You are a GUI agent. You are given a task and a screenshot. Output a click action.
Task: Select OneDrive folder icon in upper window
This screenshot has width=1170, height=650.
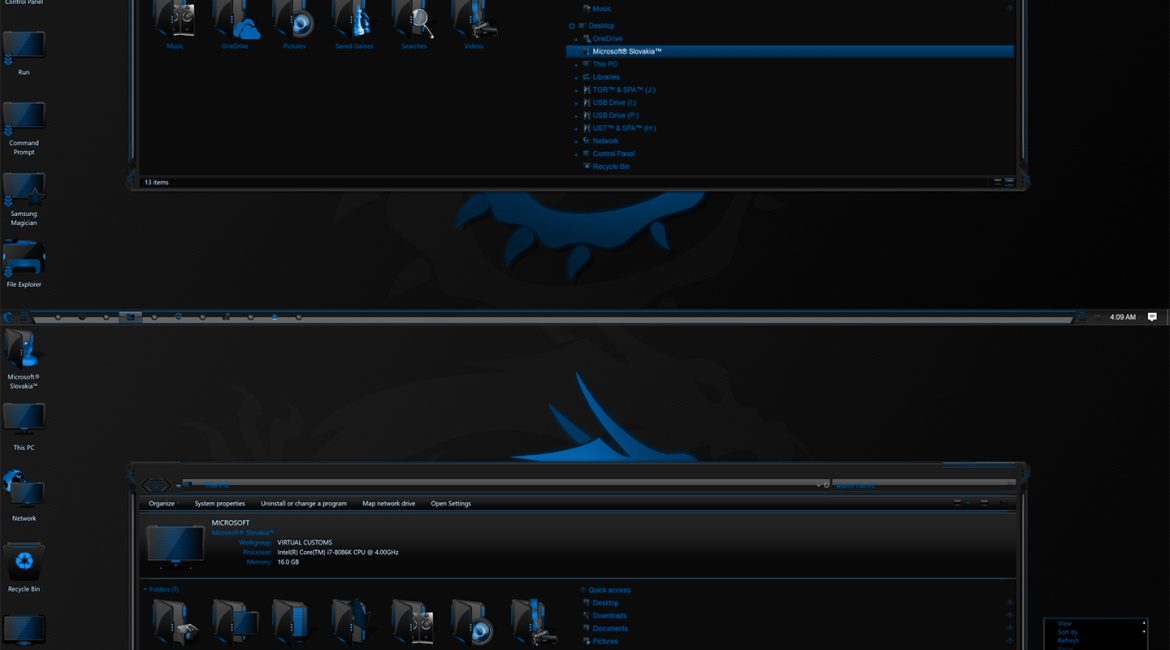click(235, 25)
